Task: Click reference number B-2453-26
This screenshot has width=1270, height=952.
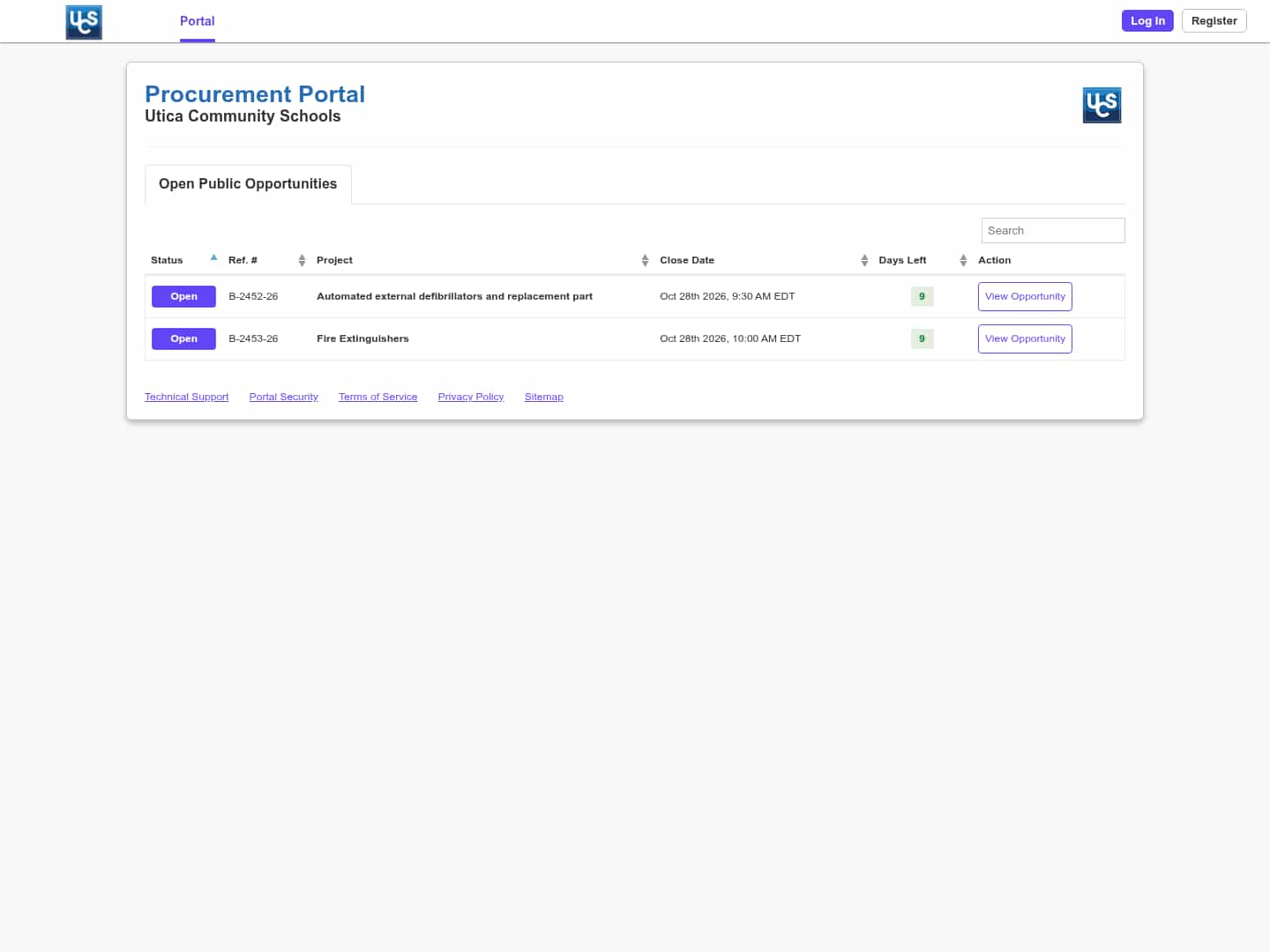Action: tap(253, 338)
